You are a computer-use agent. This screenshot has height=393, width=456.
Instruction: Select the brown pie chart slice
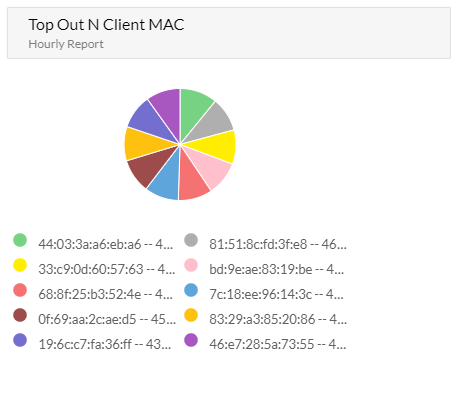tap(149, 167)
